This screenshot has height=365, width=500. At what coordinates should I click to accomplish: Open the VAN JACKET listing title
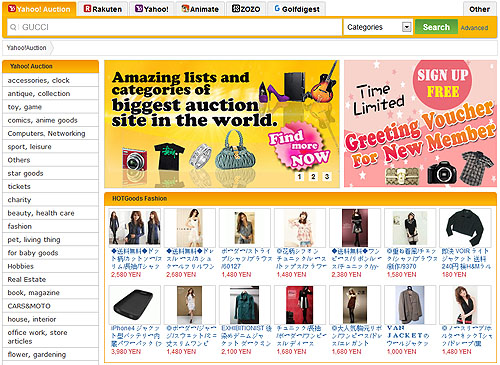pos(408,336)
